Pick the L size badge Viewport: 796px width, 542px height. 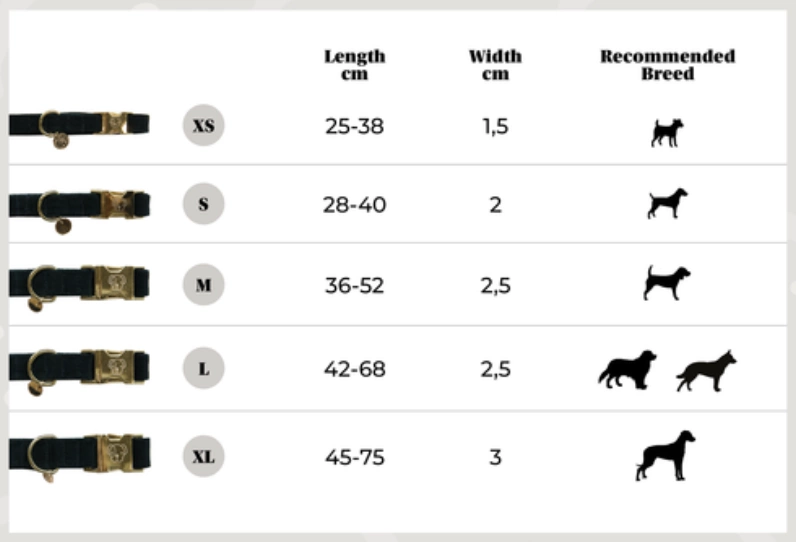click(203, 369)
